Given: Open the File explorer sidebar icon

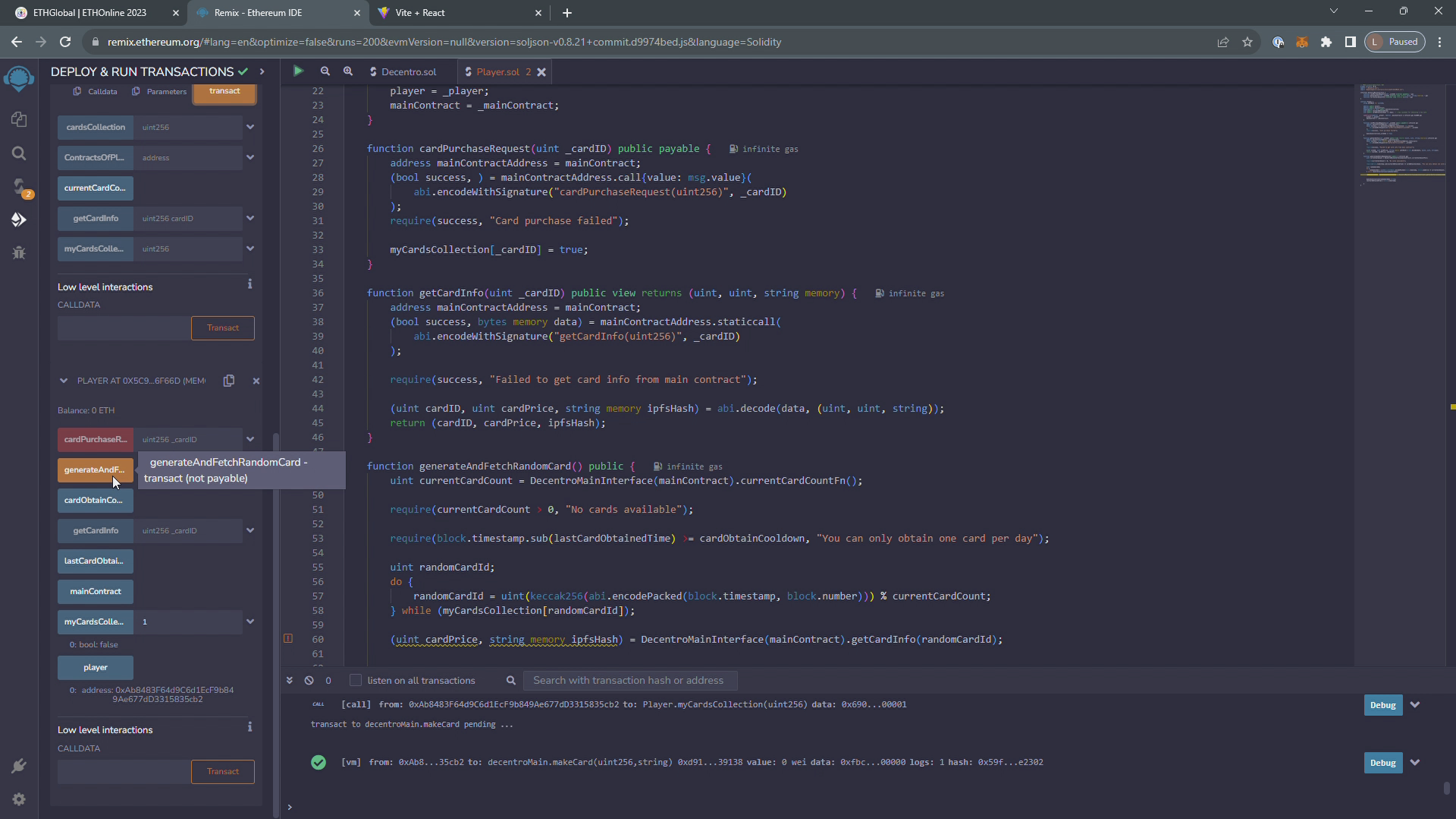Looking at the screenshot, I should pos(19,120).
